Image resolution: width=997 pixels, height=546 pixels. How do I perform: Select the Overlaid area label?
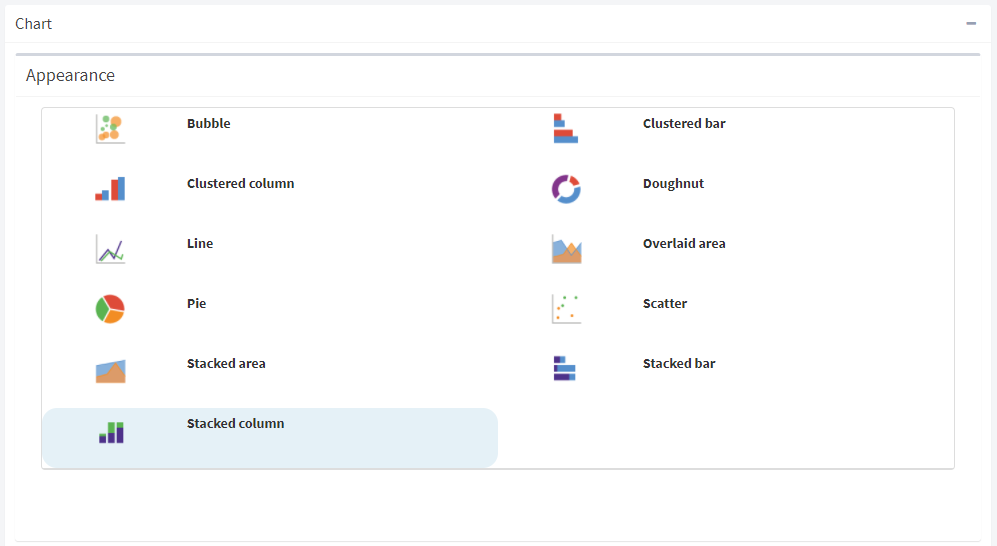(684, 243)
